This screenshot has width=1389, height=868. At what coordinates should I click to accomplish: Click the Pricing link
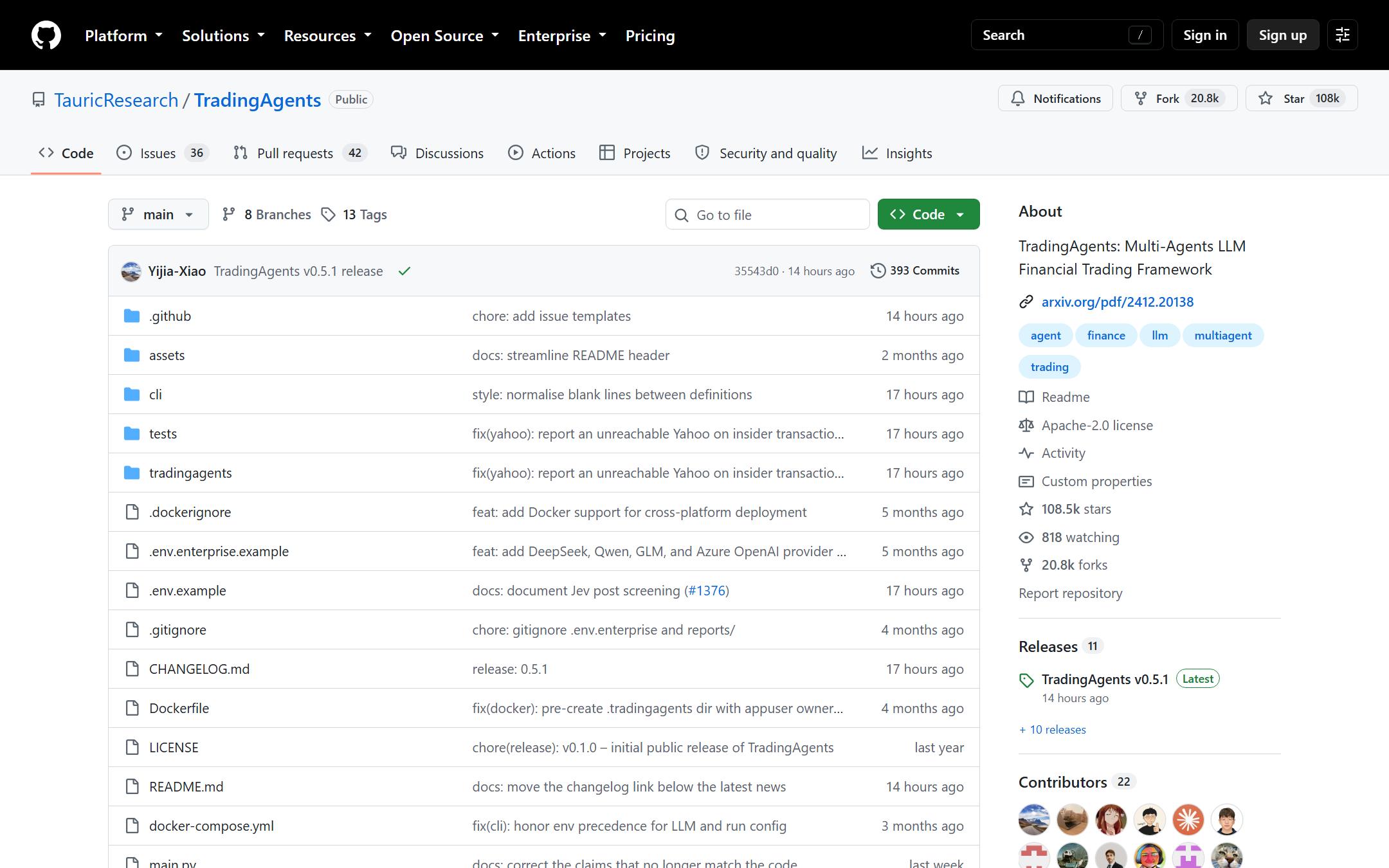pyautogui.click(x=650, y=35)
